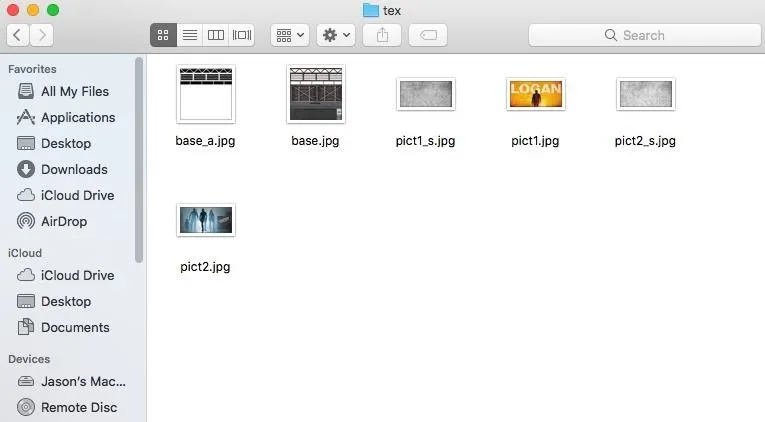Switch to column view

click(x=216, y=35)
